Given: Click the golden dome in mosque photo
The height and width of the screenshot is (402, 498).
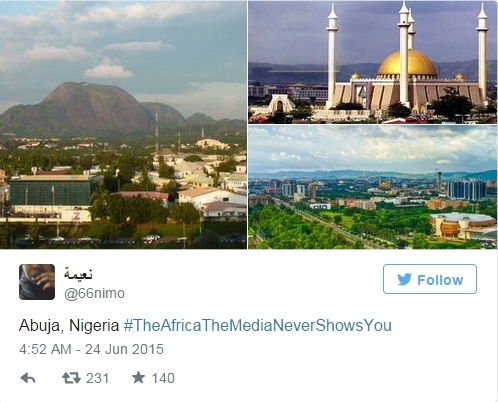Looking at the screenshot, I should point(407,63).
